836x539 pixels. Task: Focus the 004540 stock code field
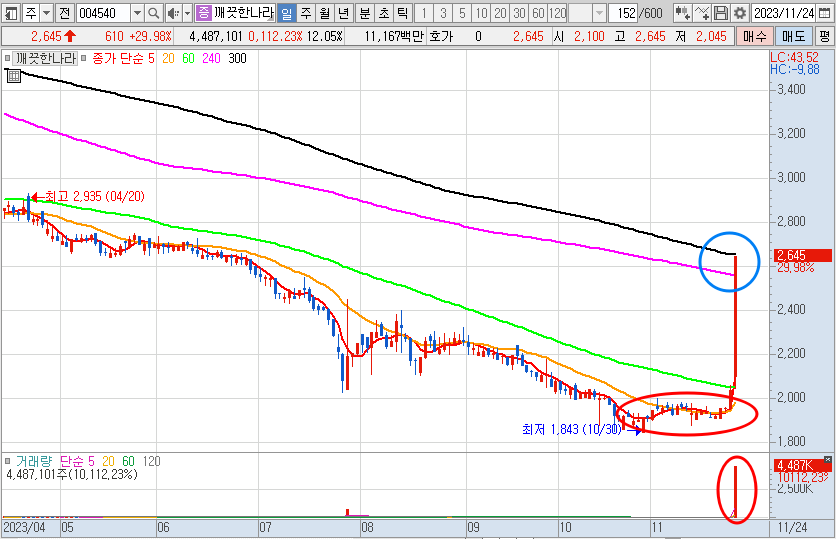coord(103,13)
